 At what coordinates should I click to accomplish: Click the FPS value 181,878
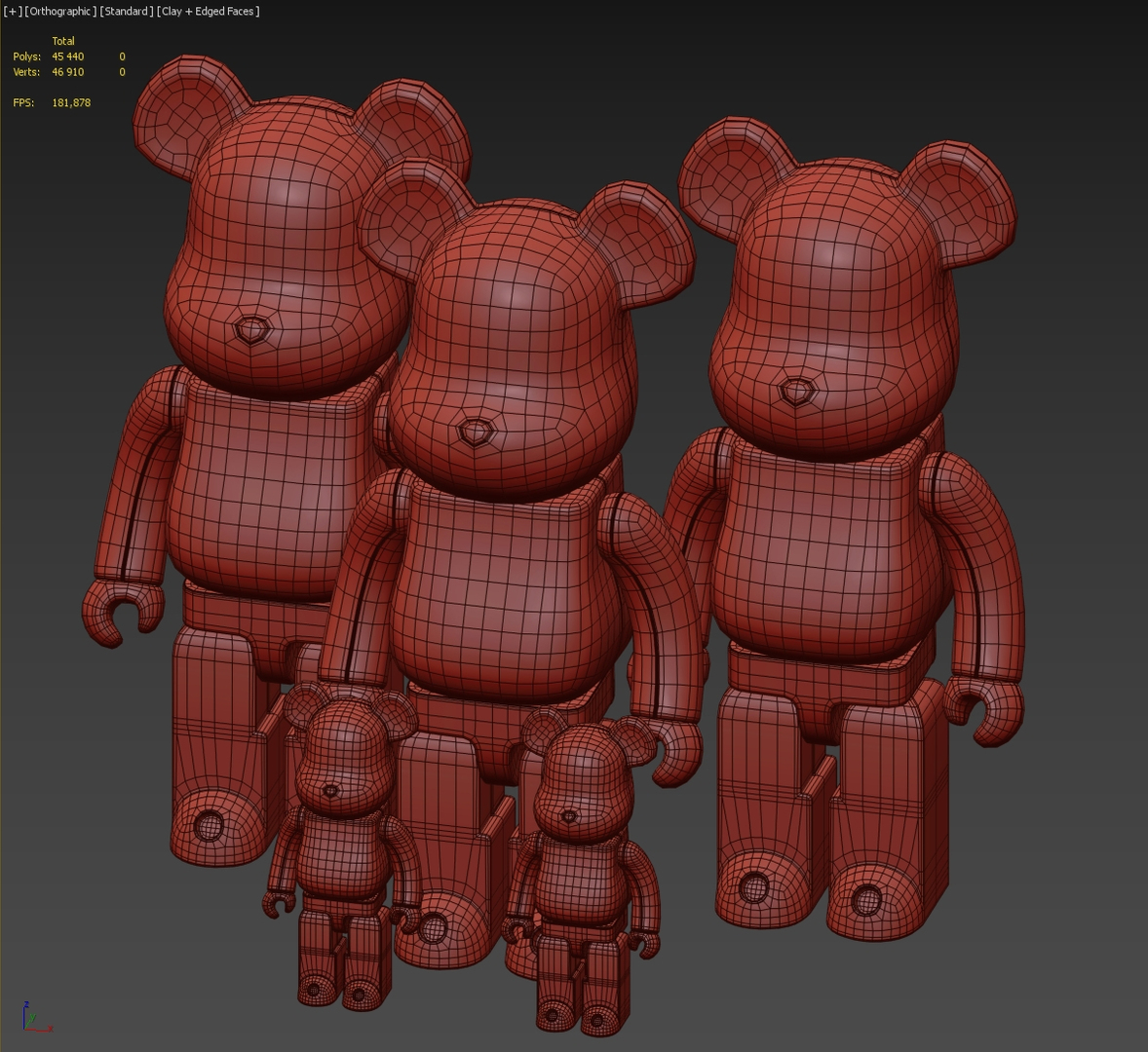(x=71, y=102)
